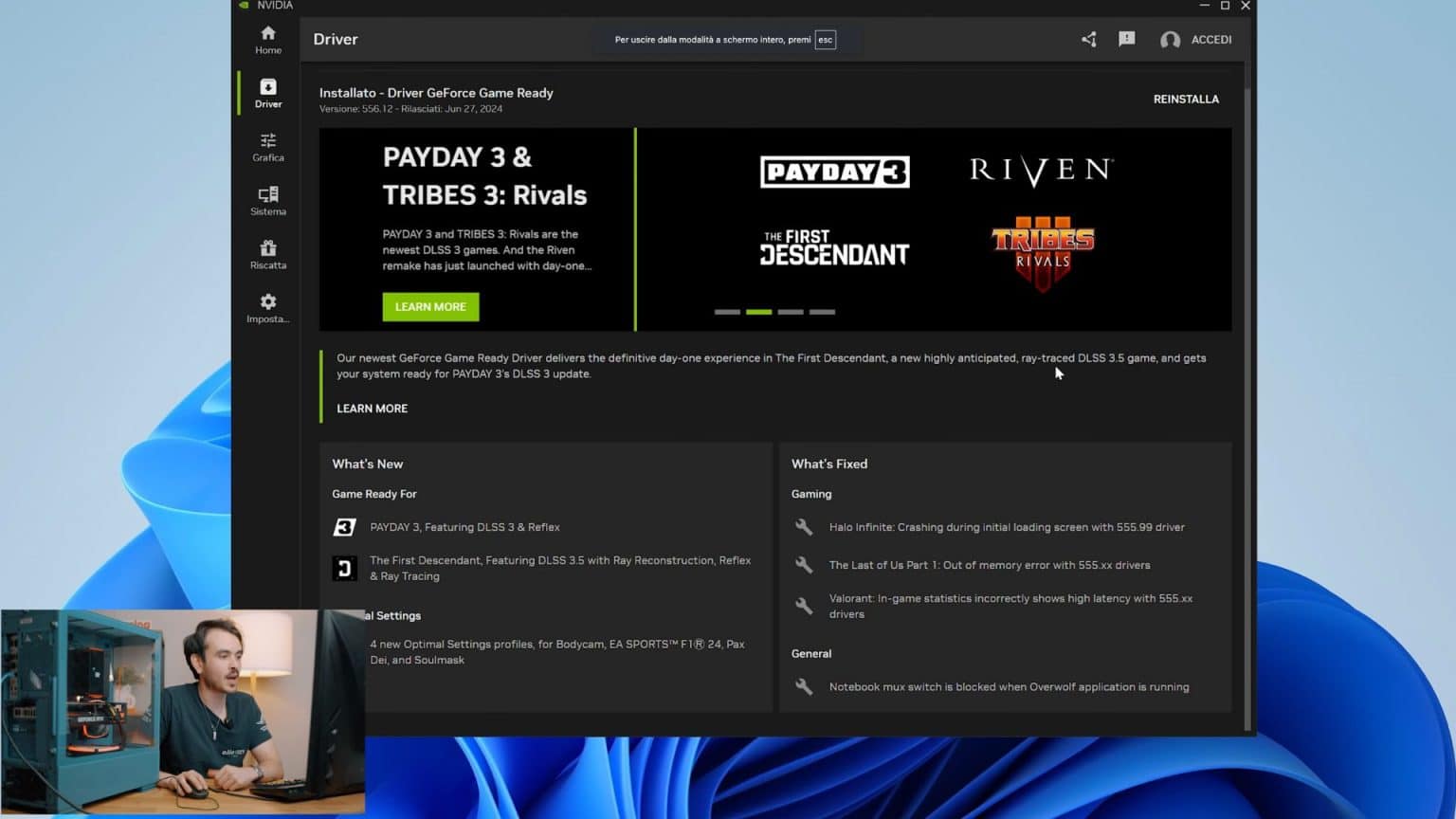
Task: Click the esc key hint in fullscreen notice
Action: [x=826, y=40]
